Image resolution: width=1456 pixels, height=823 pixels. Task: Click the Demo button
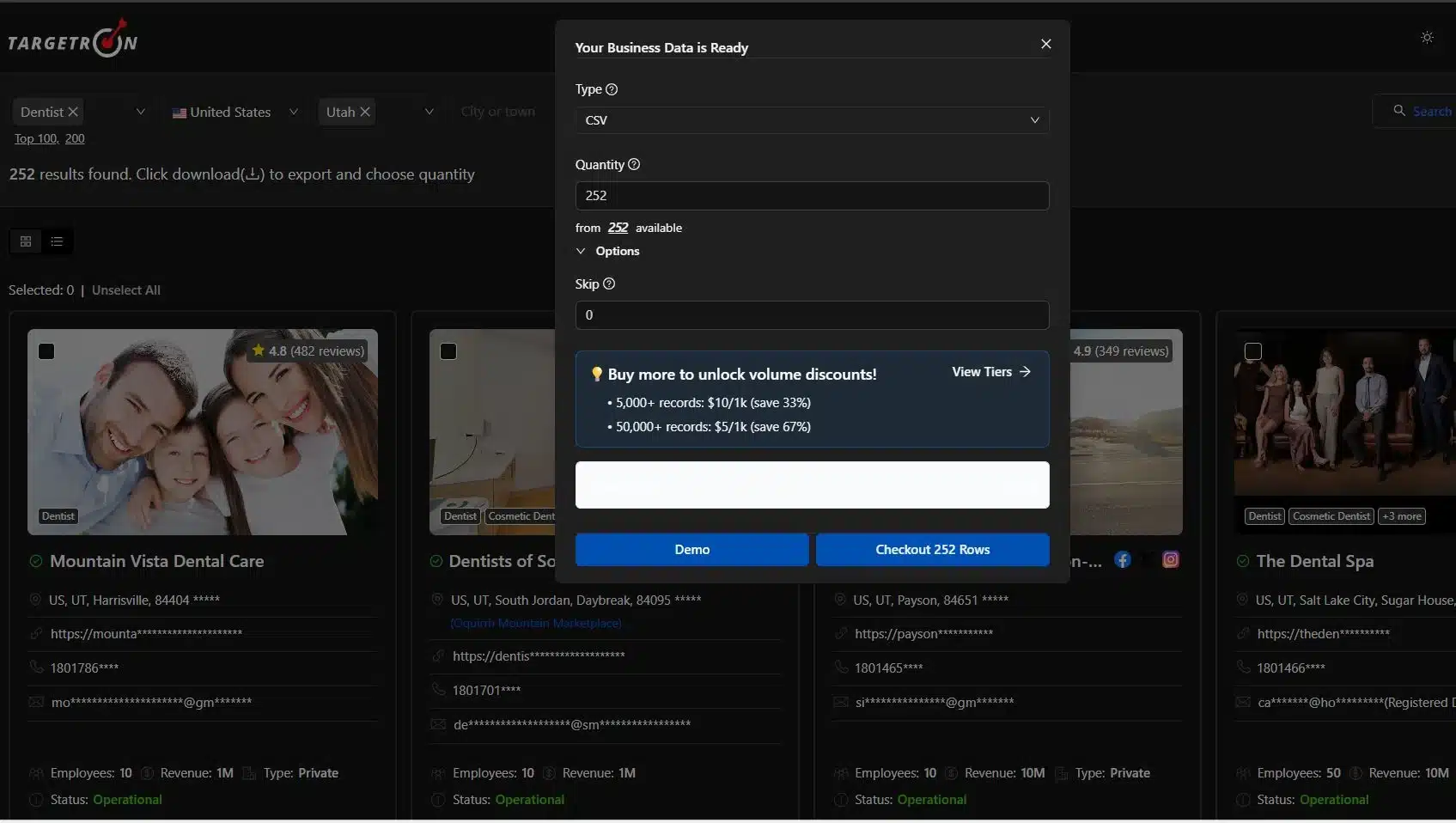pos(691,550)
